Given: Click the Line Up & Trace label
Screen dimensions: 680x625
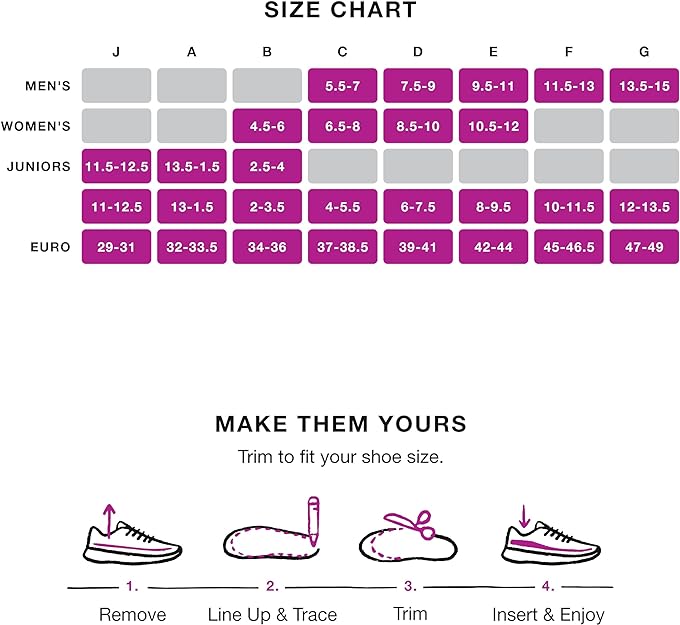Looking at the screenshot, I should coord(272,614).
